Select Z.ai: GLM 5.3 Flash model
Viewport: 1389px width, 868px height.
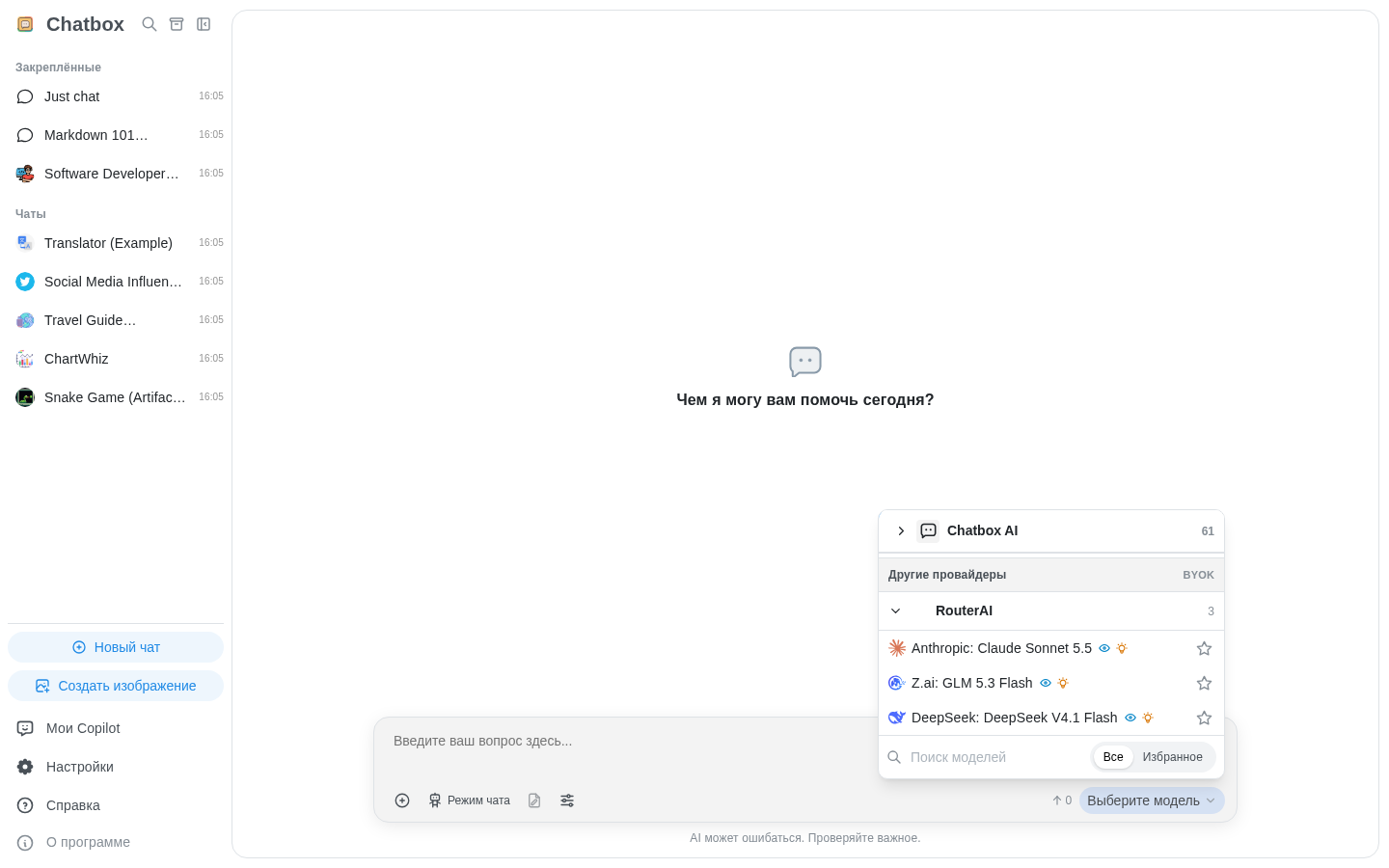click(1051, 683)
